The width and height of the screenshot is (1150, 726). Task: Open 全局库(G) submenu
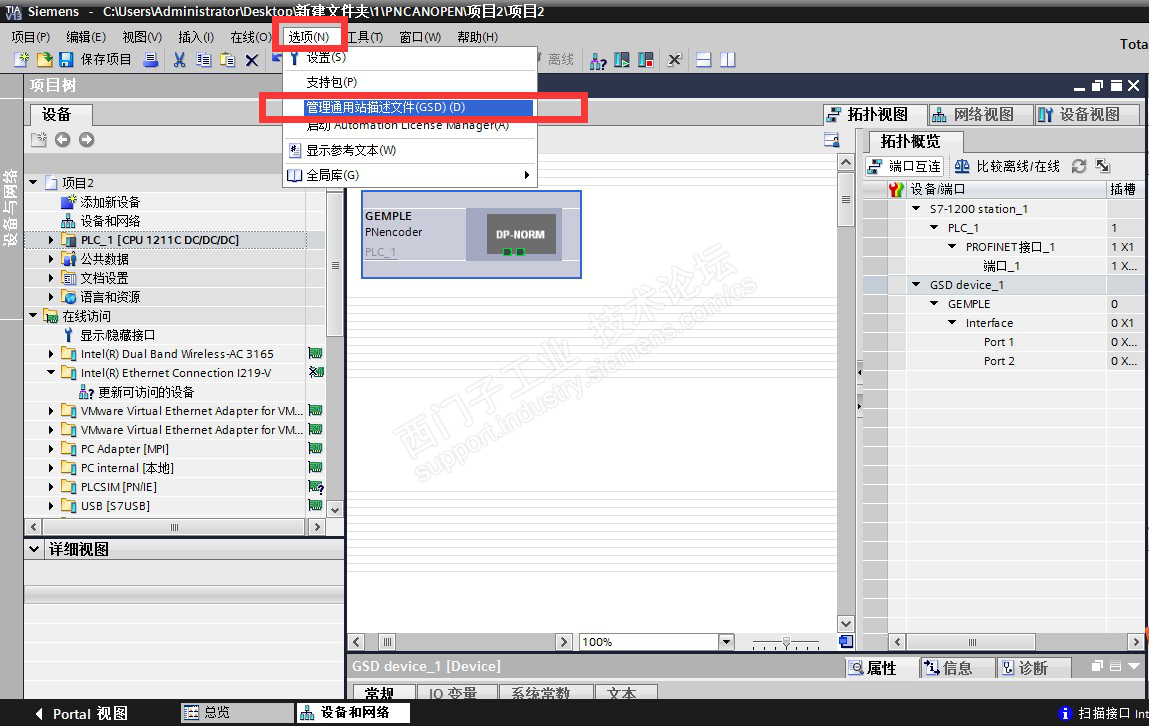click(411, 175)
